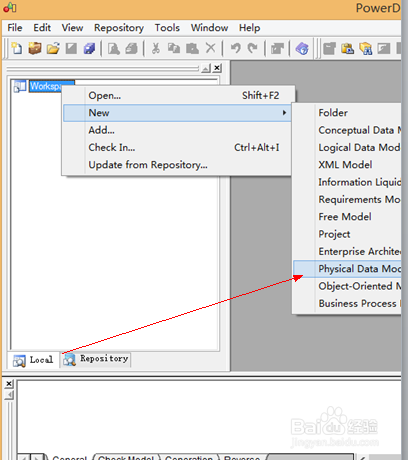Select Project in the New submenu
The height and width of the screenshot is (460, 408).
347,234
